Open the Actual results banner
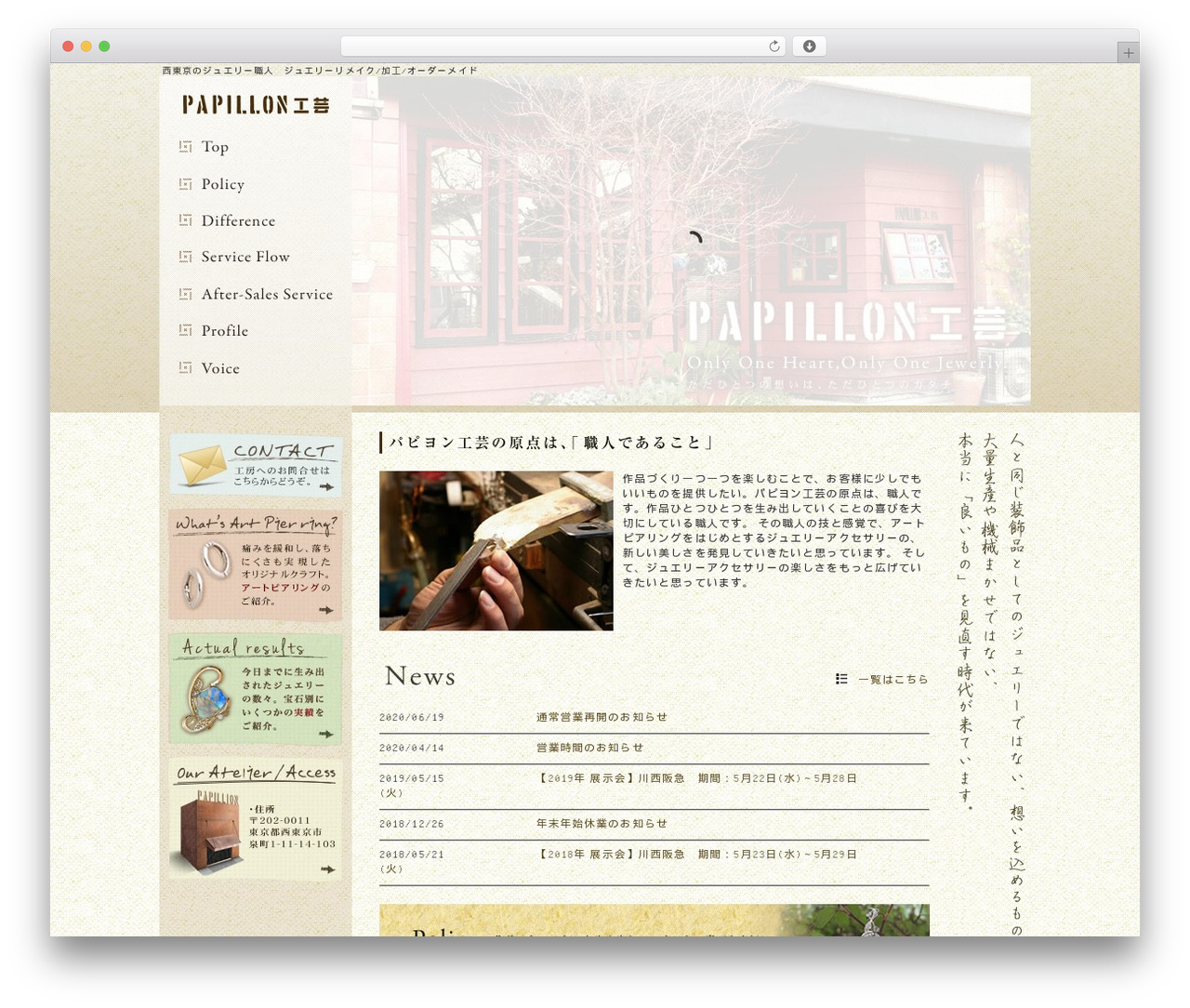Image resolution: width=1190 pixels, height=1008 pixels. 256,689
